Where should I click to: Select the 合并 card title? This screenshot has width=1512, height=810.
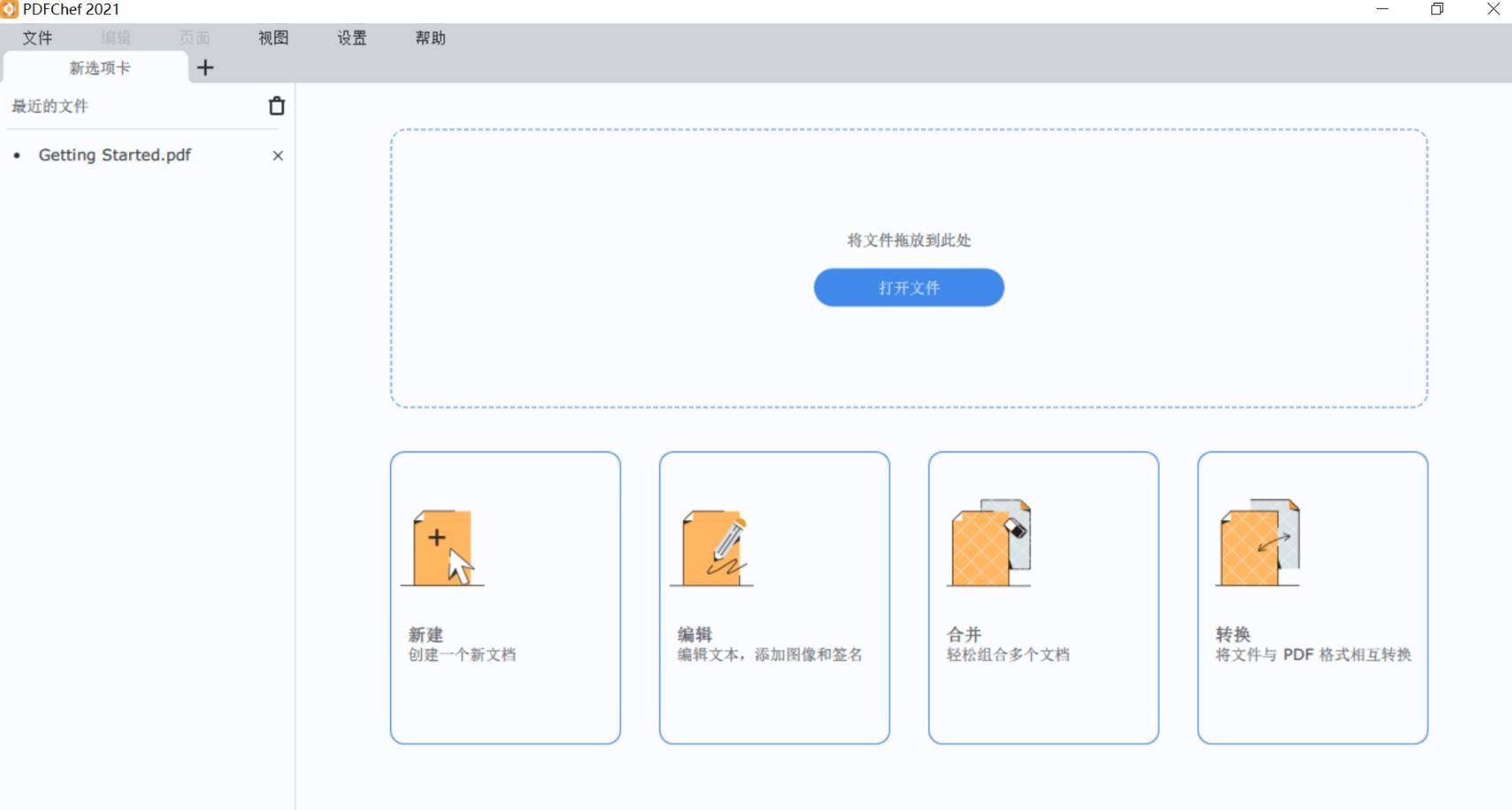tap(964, 635)
